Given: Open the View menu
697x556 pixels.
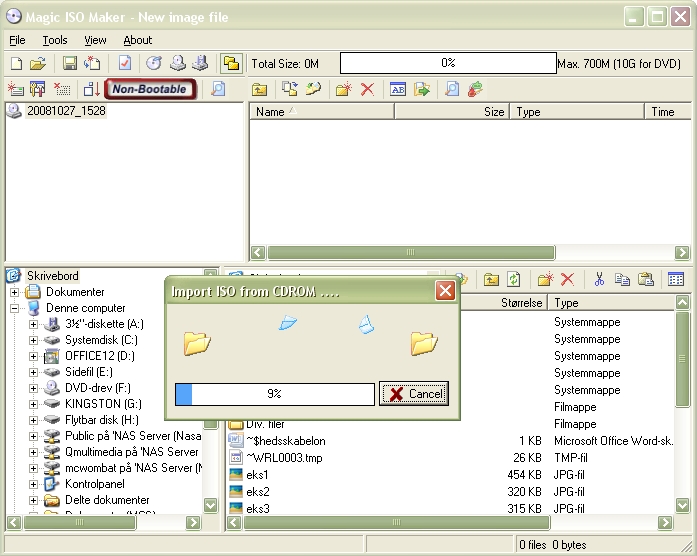Looking at the screenshot, I should (95, 40).
